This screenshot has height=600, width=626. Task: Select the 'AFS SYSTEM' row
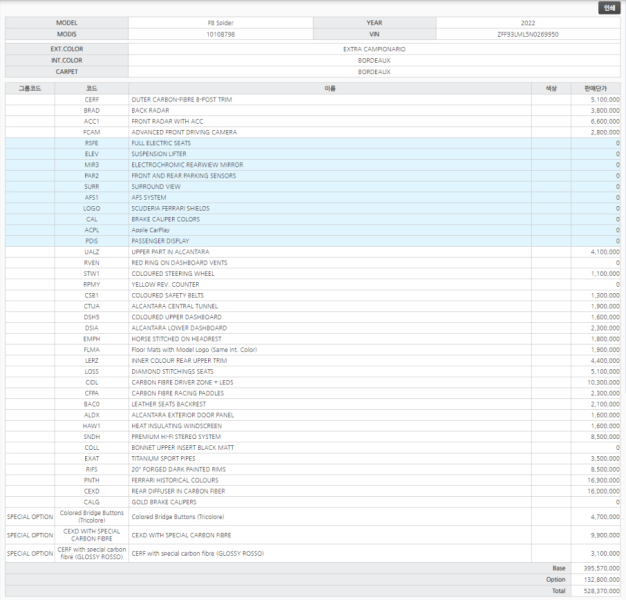point(149,198)
